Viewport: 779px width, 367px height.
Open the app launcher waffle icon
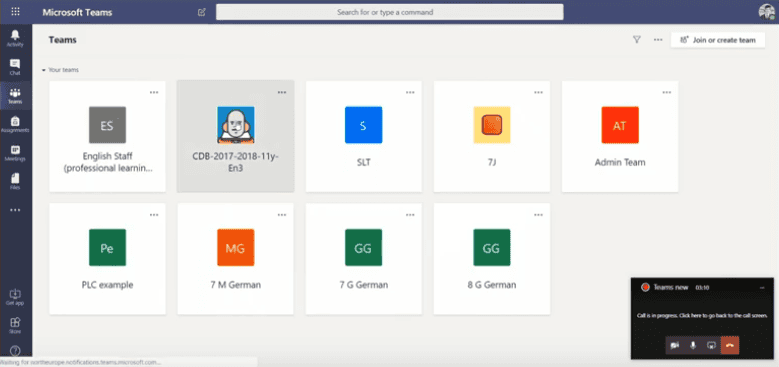point(15,11)
